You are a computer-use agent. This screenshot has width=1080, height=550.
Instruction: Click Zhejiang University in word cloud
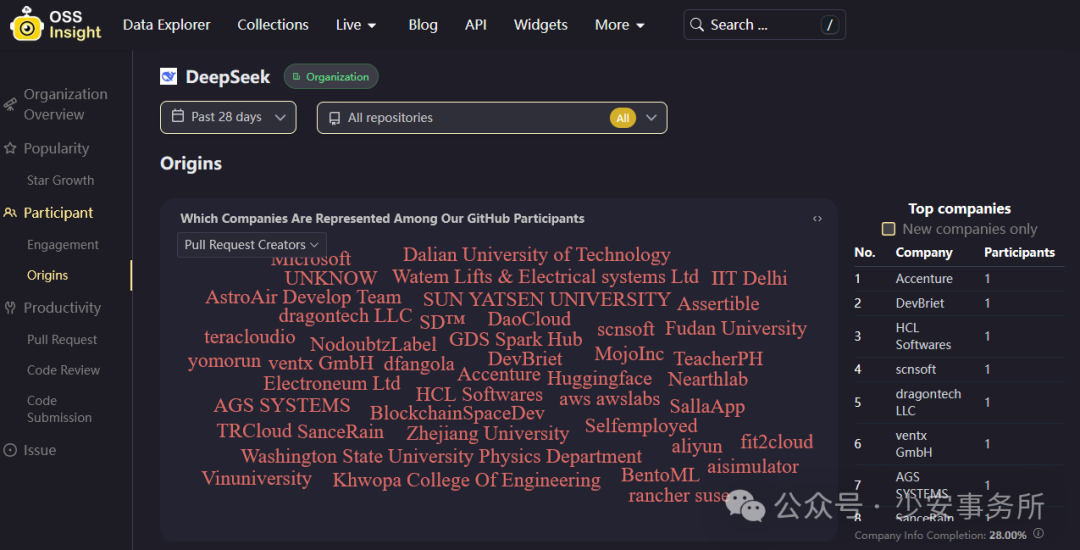tap(488, 434)
